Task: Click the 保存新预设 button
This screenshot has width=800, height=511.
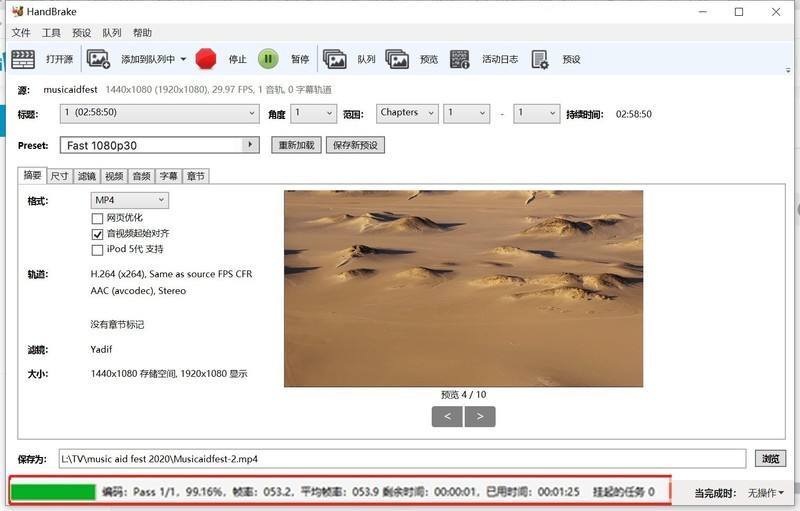Action: pyautogui.click(x=355, y=145)
